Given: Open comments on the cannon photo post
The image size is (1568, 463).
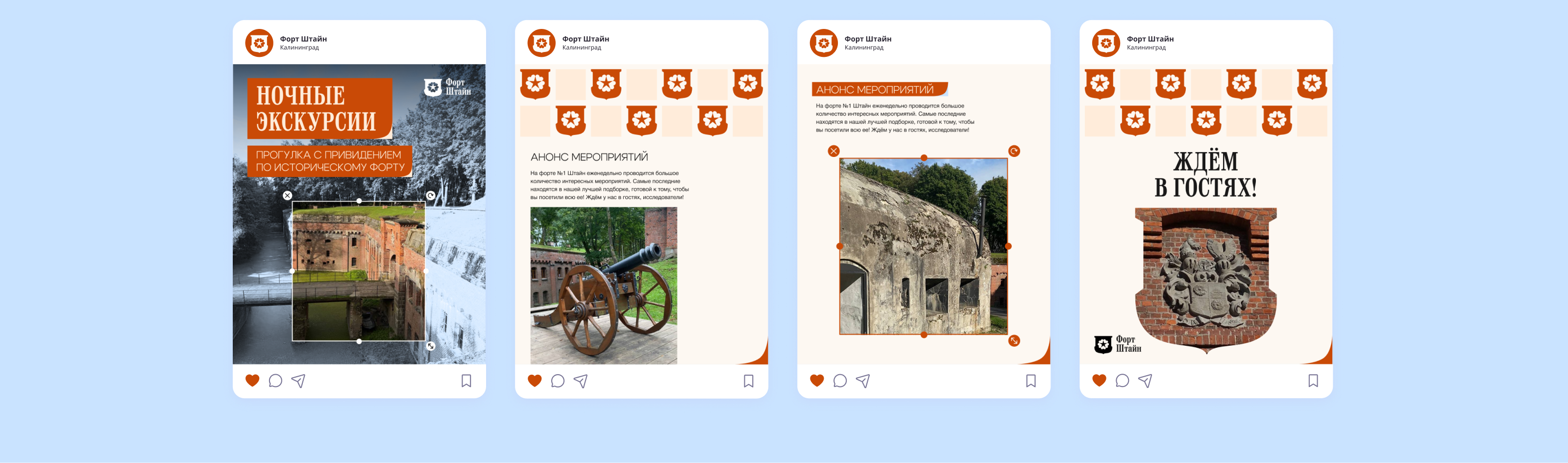Looking at the screenshot, I should [x=558, y=381].
